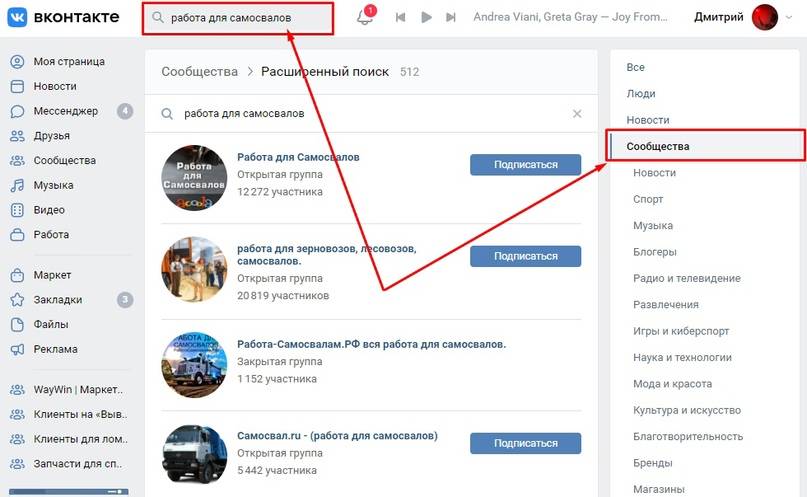The width and height of the screenshot is (807, 497).
Task: Select the Сообщества search filter
Action: click(705, 146)
